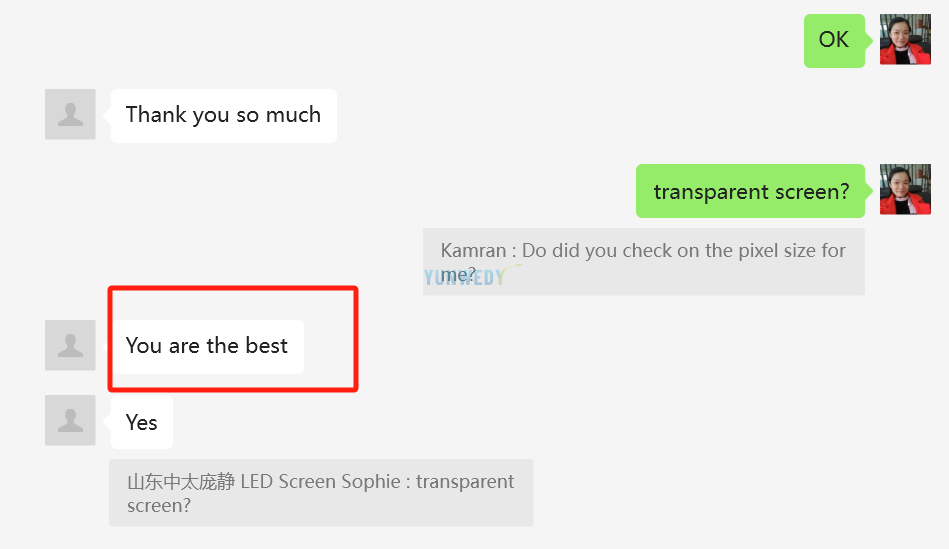Click LED Screen Sophie text in quote
The height and width of the screenshot is (549, 949).
click(320, 482)
